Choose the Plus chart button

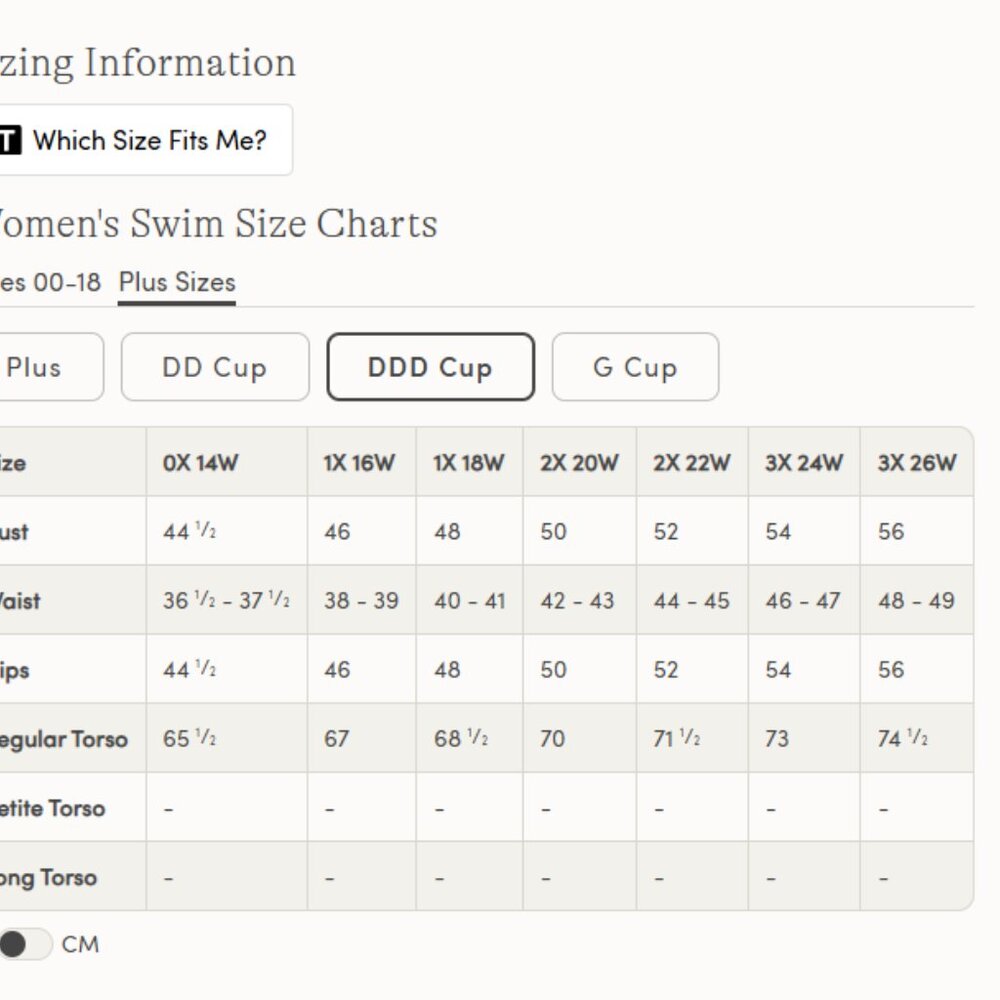(40, 367)
